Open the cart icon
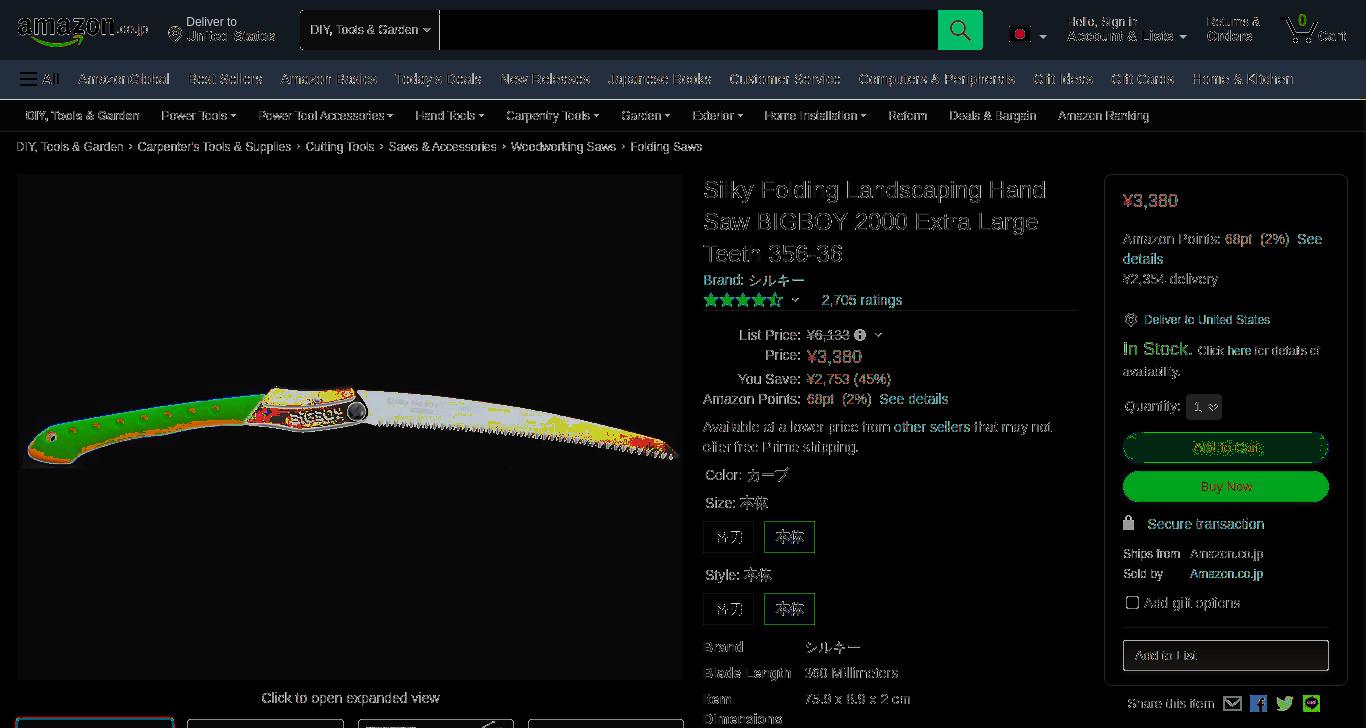This screenshot has width=1366, height=728. (1314, 29)
